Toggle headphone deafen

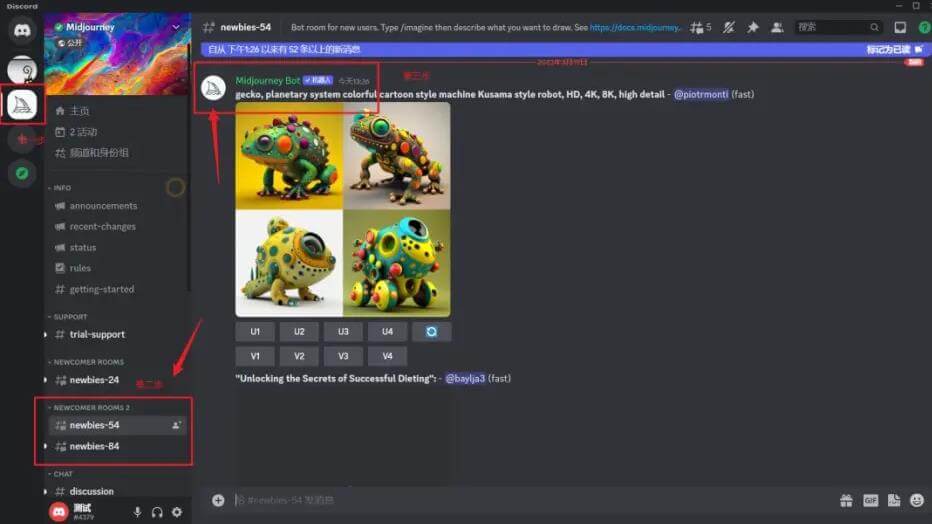pos(157,512)
